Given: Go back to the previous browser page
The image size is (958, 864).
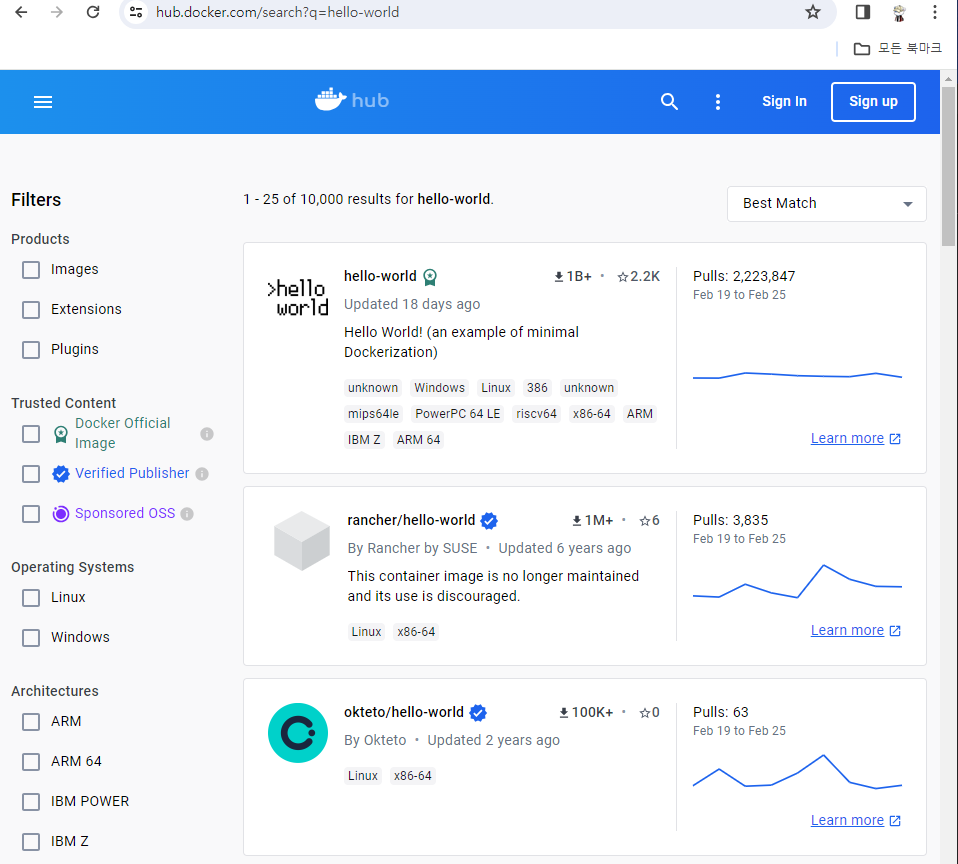Looking at the screenshot, I should tap(21, 12).
